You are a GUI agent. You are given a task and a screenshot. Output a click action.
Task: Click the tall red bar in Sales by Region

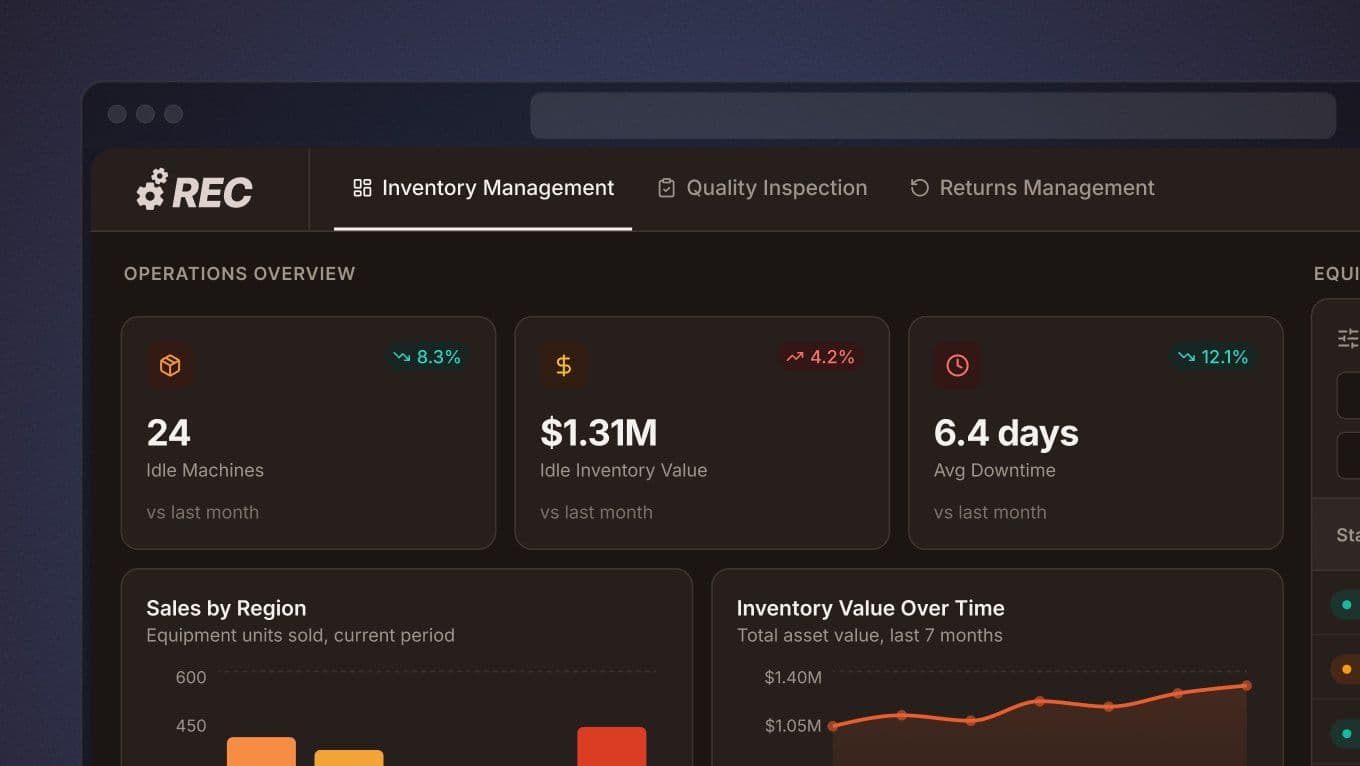[612, 746]
